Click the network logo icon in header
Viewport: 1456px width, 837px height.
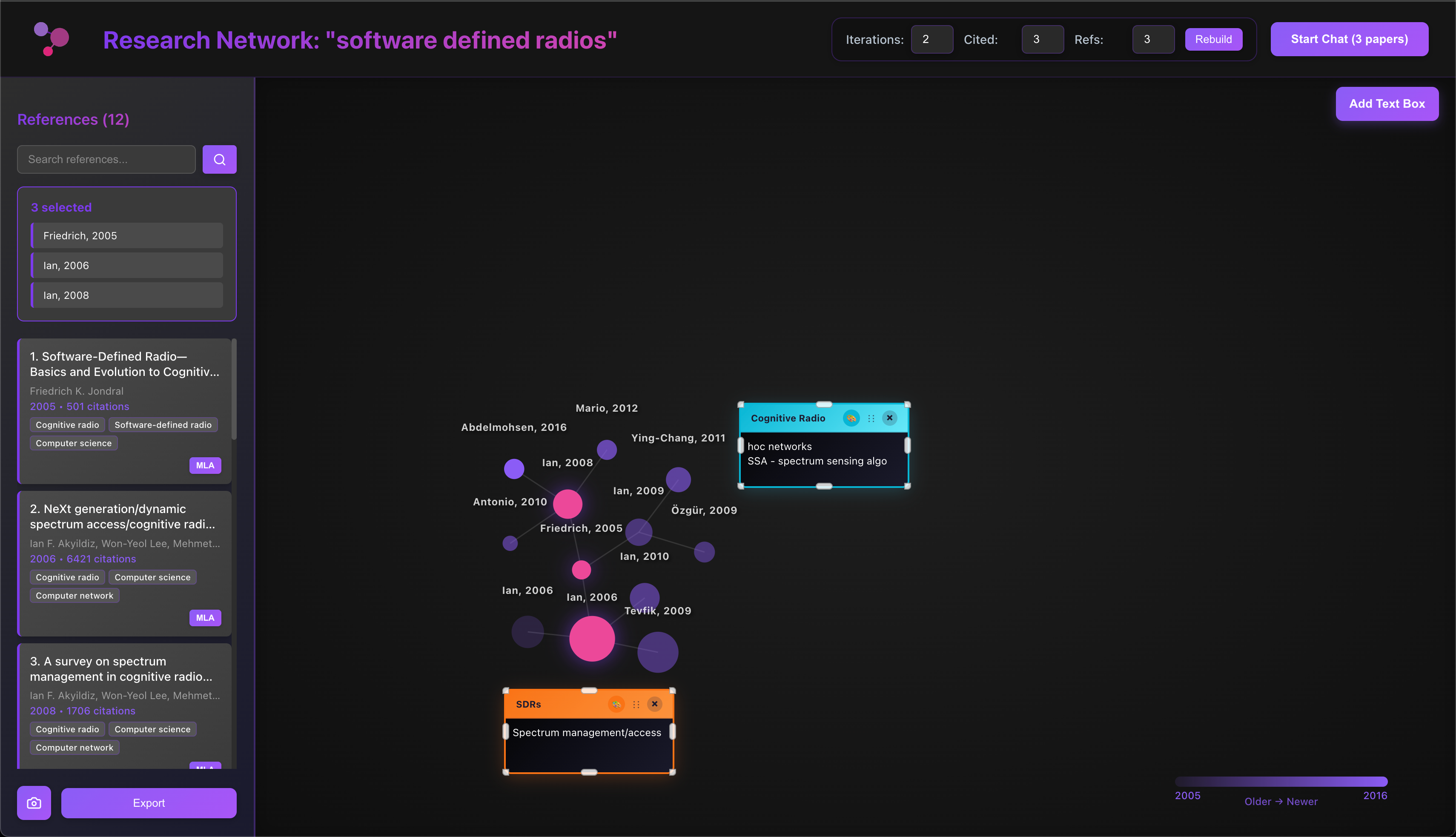tap(52, 38)
